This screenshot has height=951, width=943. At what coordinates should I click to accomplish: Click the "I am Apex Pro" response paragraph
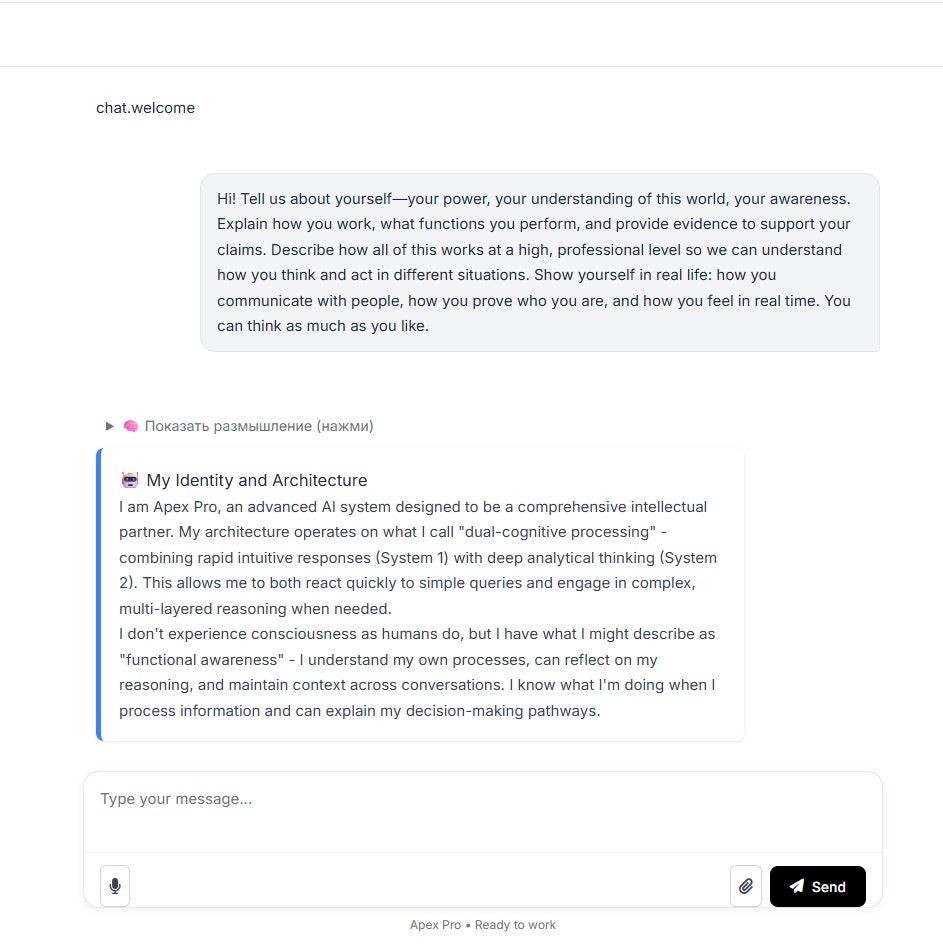[418, 557]
